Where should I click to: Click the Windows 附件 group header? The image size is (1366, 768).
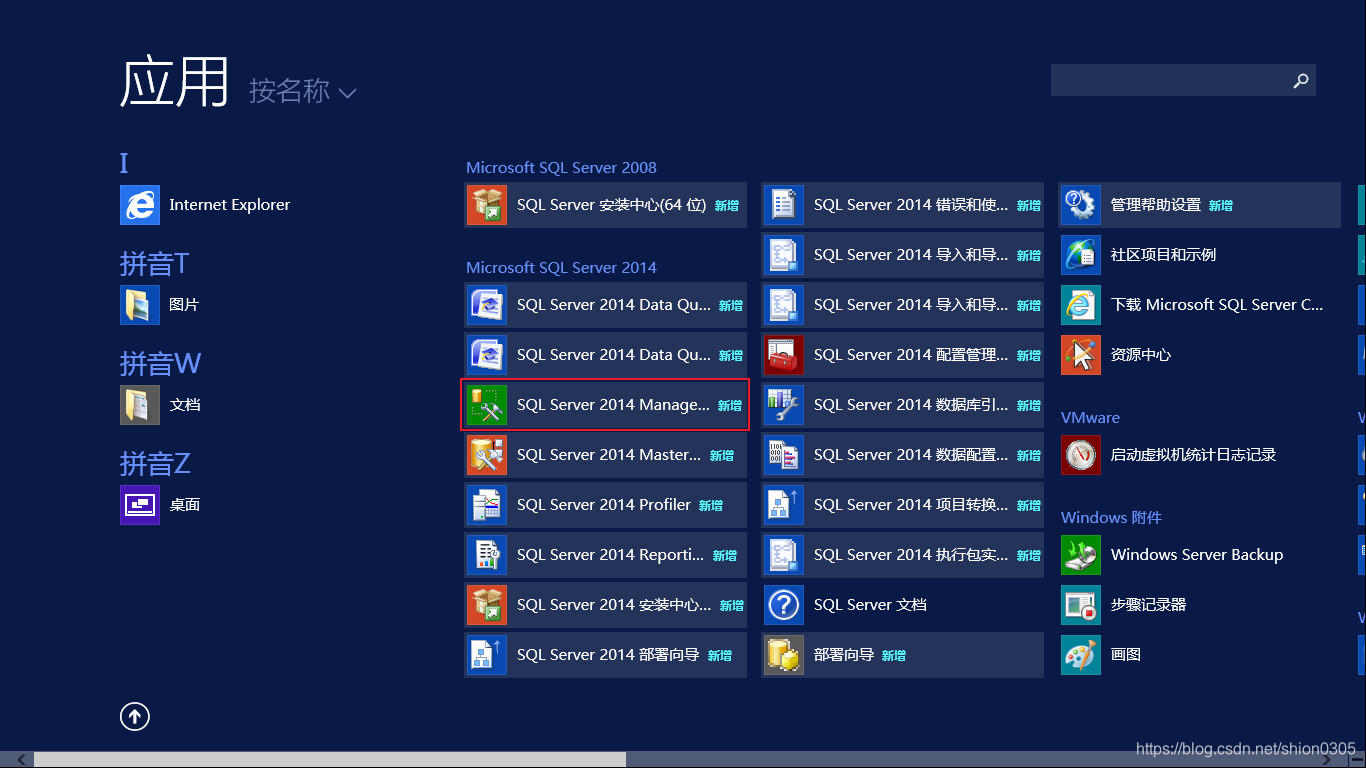tap(1111, 517)
